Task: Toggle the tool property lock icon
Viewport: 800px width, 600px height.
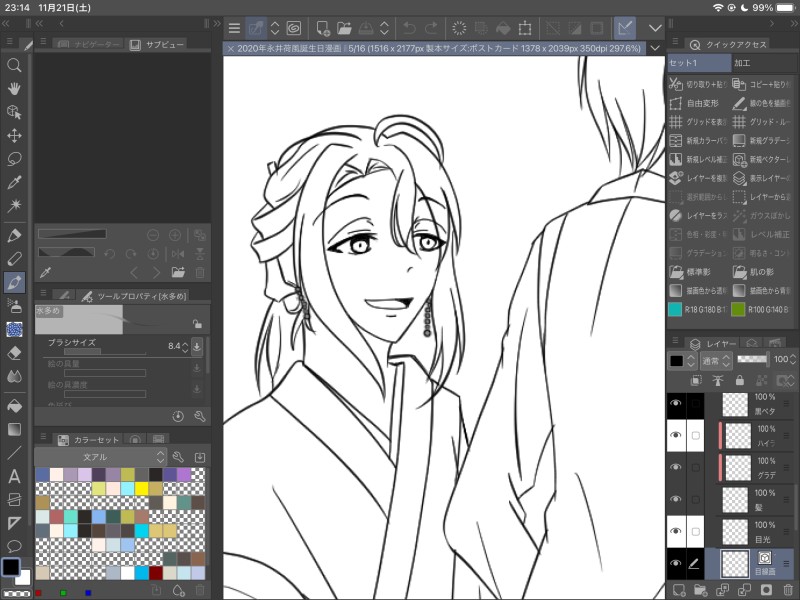Action: click(x=197, y=323)
